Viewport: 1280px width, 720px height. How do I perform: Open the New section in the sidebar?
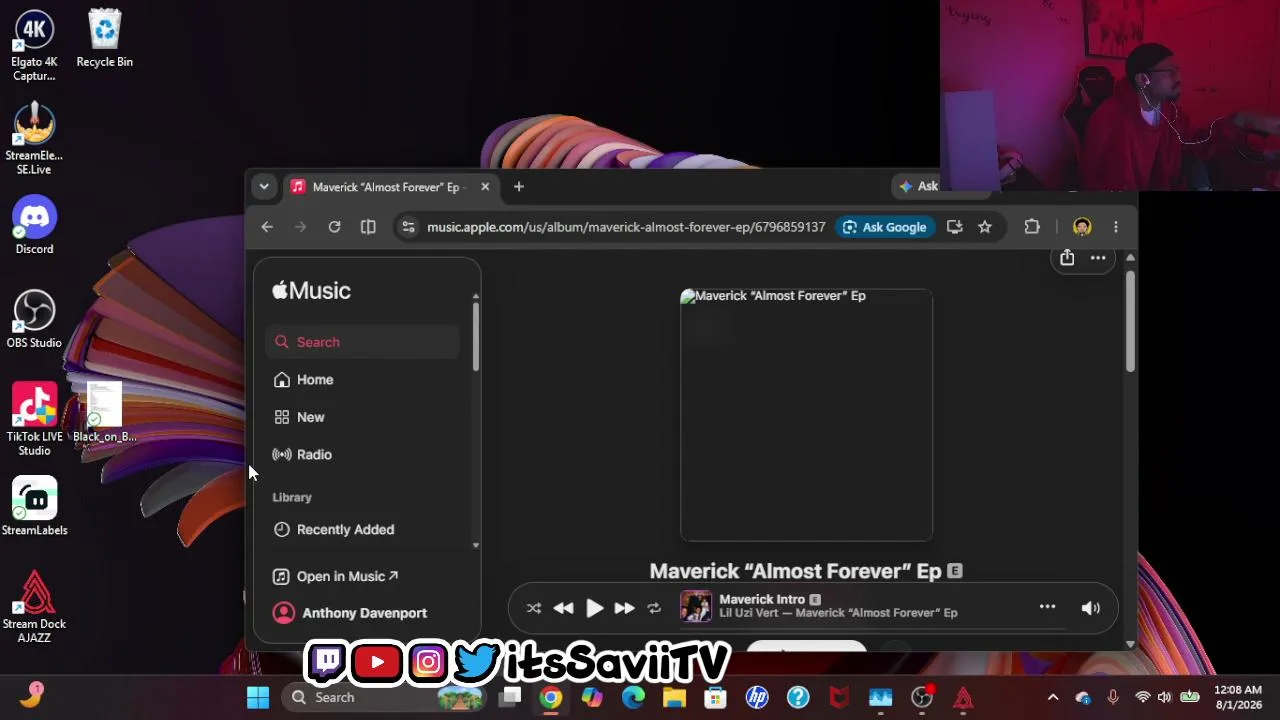[363, 417]
